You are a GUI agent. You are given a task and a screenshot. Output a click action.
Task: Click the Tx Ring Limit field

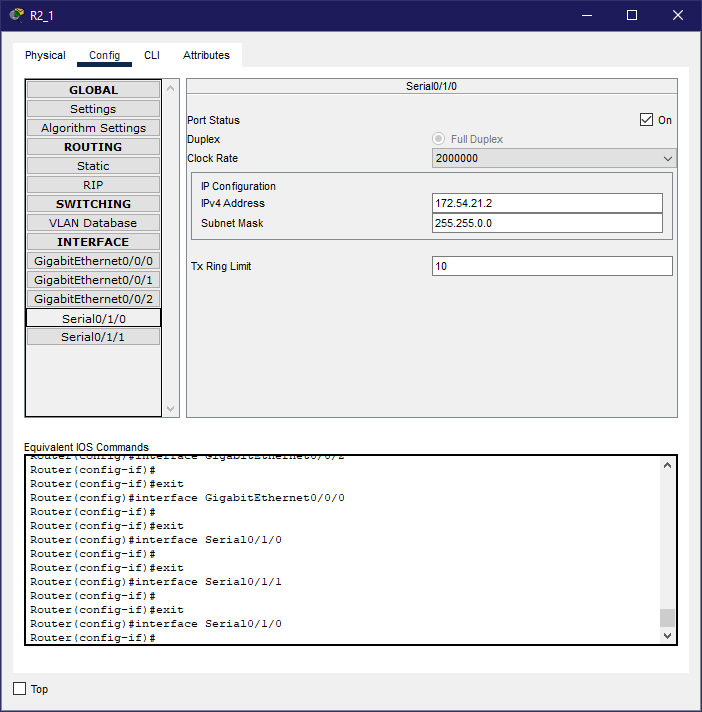point(552,266)
